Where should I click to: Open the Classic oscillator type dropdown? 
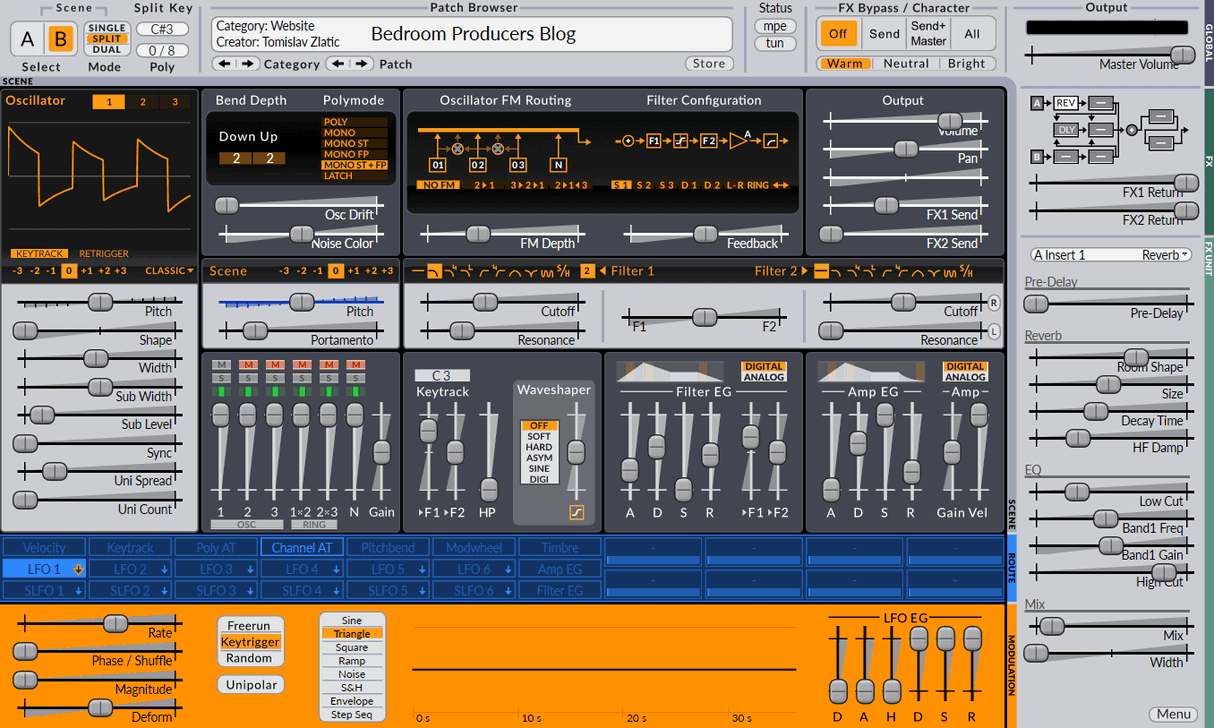point(168,271)
